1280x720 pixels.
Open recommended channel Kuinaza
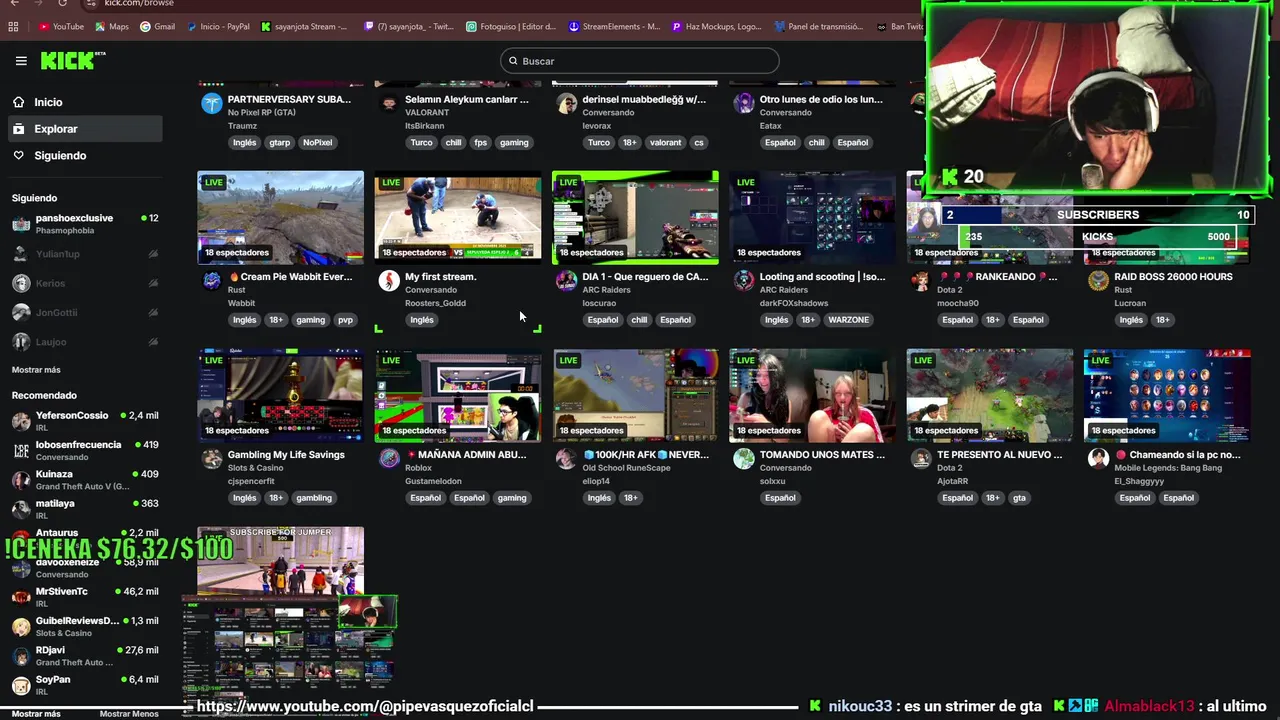click(85, 480)
